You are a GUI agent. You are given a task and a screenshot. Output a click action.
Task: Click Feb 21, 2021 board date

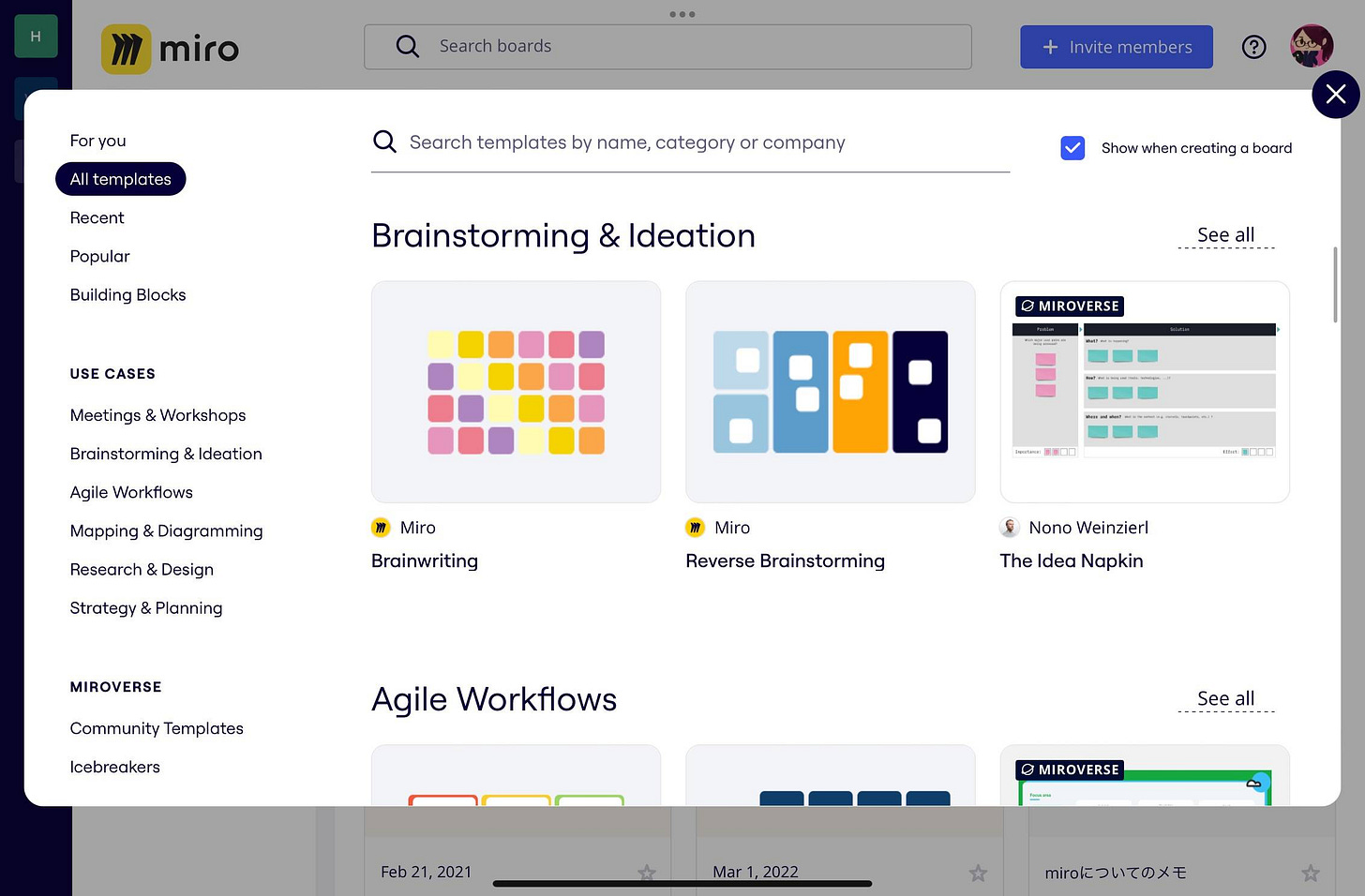pos(426,872)
